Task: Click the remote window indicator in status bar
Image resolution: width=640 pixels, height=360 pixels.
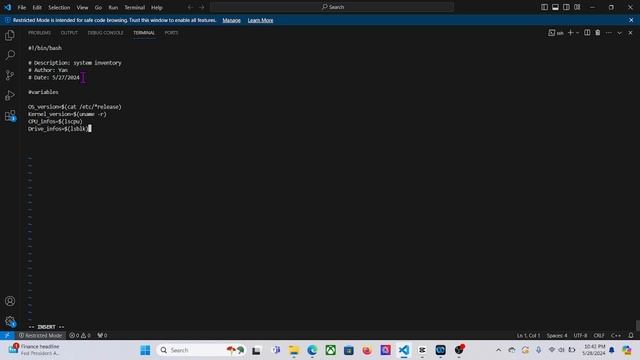Action: click(7, 335)
